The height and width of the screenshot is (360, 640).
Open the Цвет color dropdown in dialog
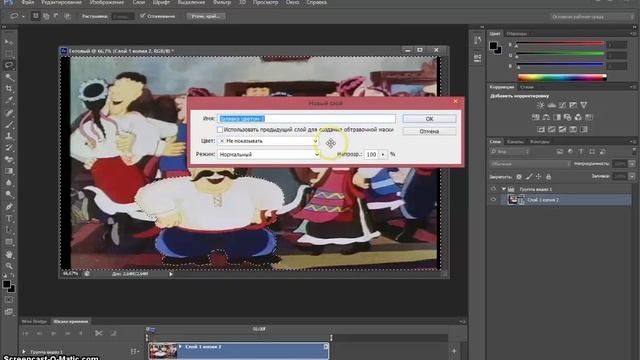click(x=268, y=141)
